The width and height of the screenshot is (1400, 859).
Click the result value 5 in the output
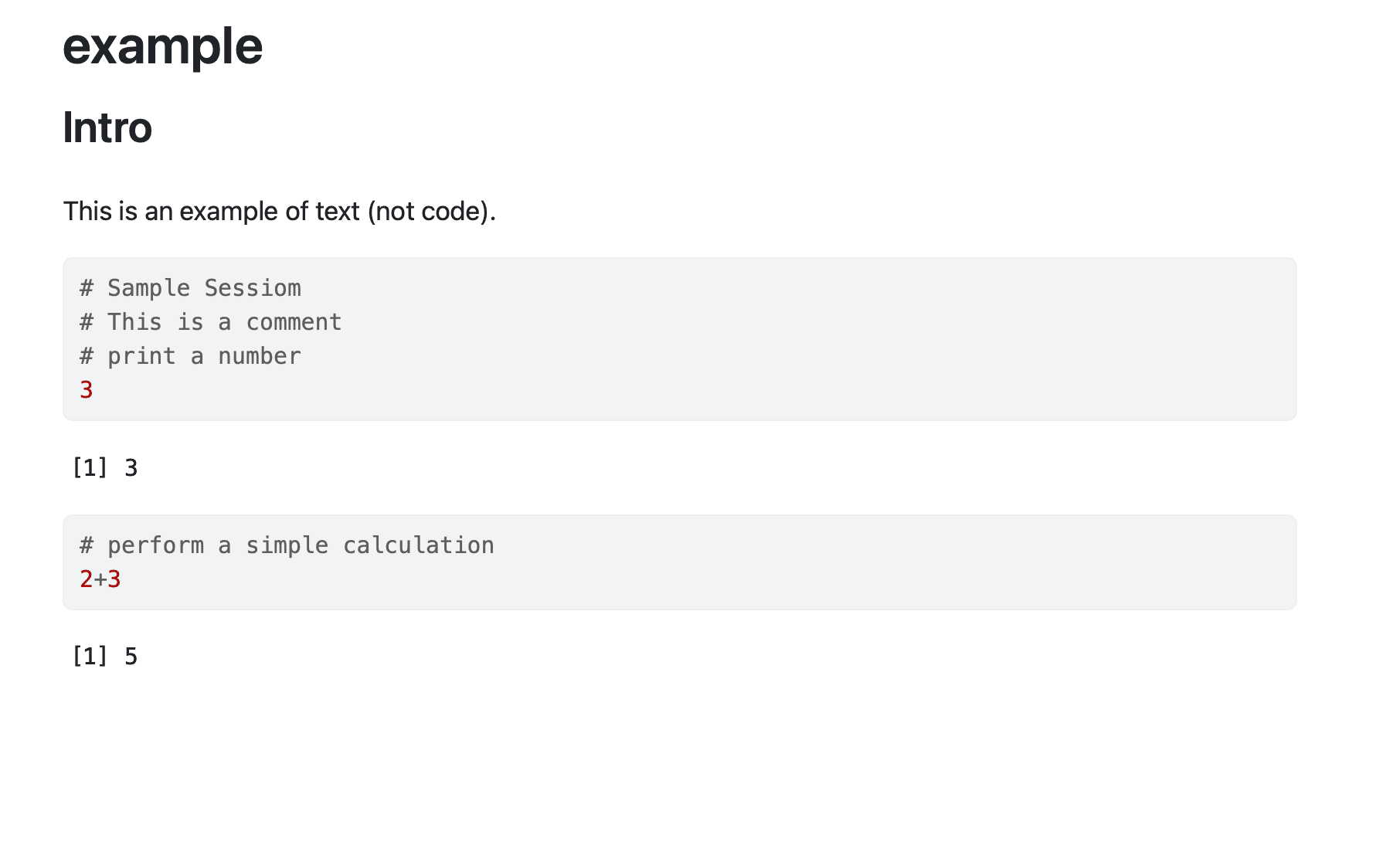tap(131, 657)
